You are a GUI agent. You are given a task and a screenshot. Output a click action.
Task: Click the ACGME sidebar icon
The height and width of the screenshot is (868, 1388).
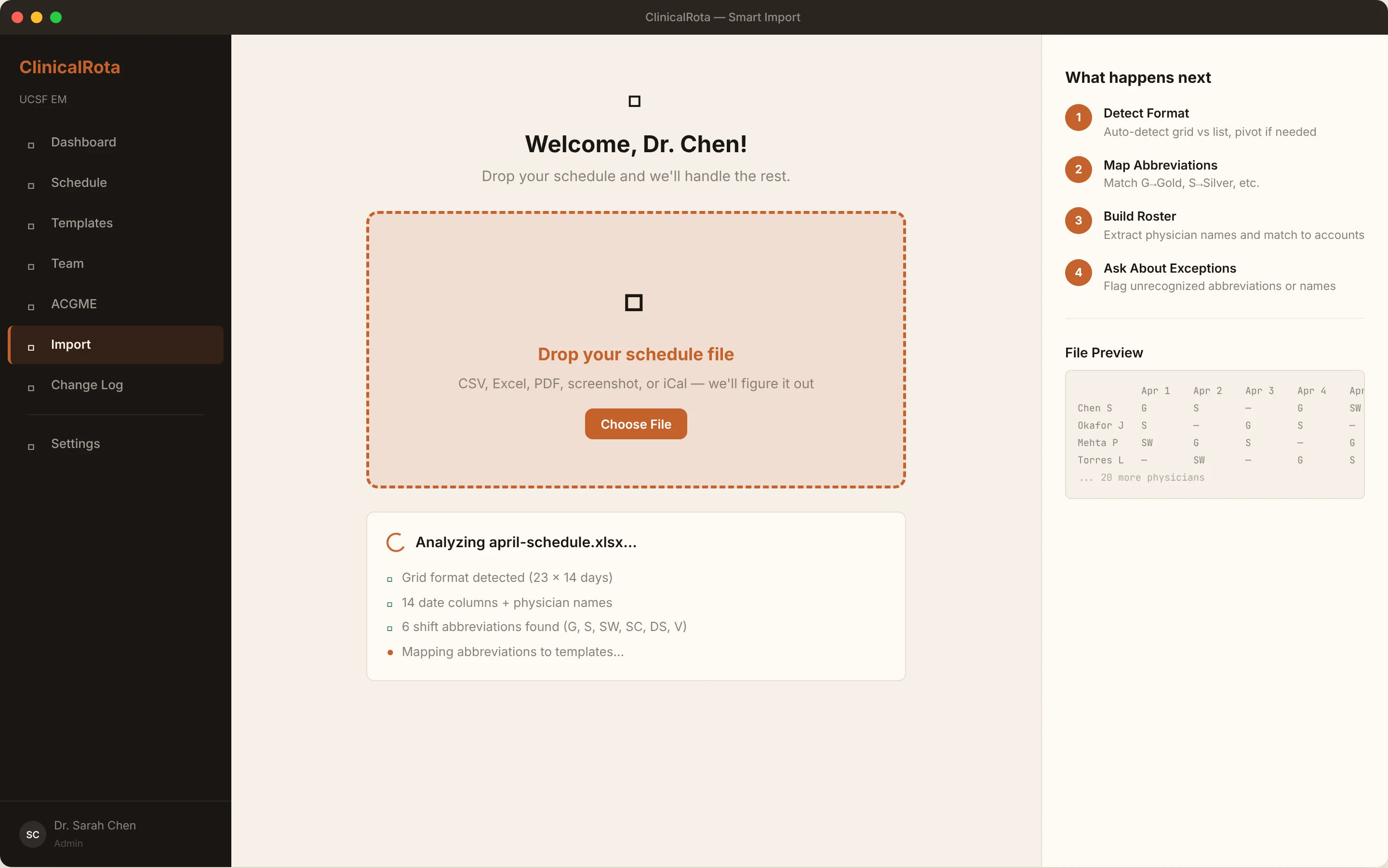(x=31, y=307)
